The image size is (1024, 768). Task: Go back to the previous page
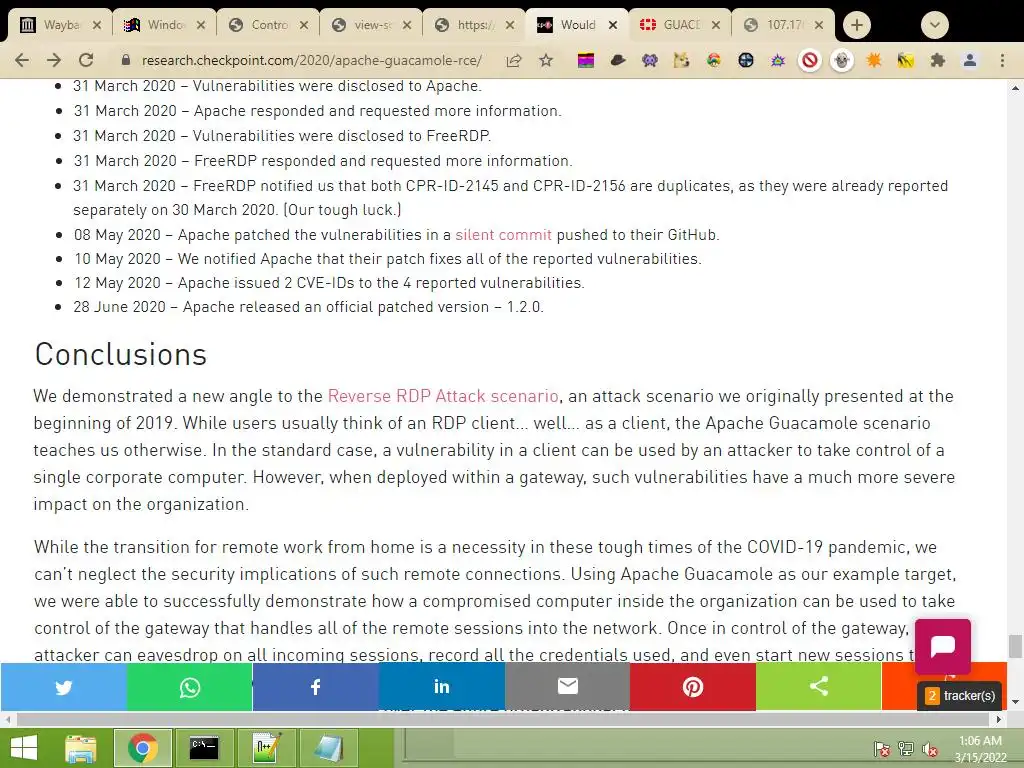pyautogui.click(x=22, y=60)
